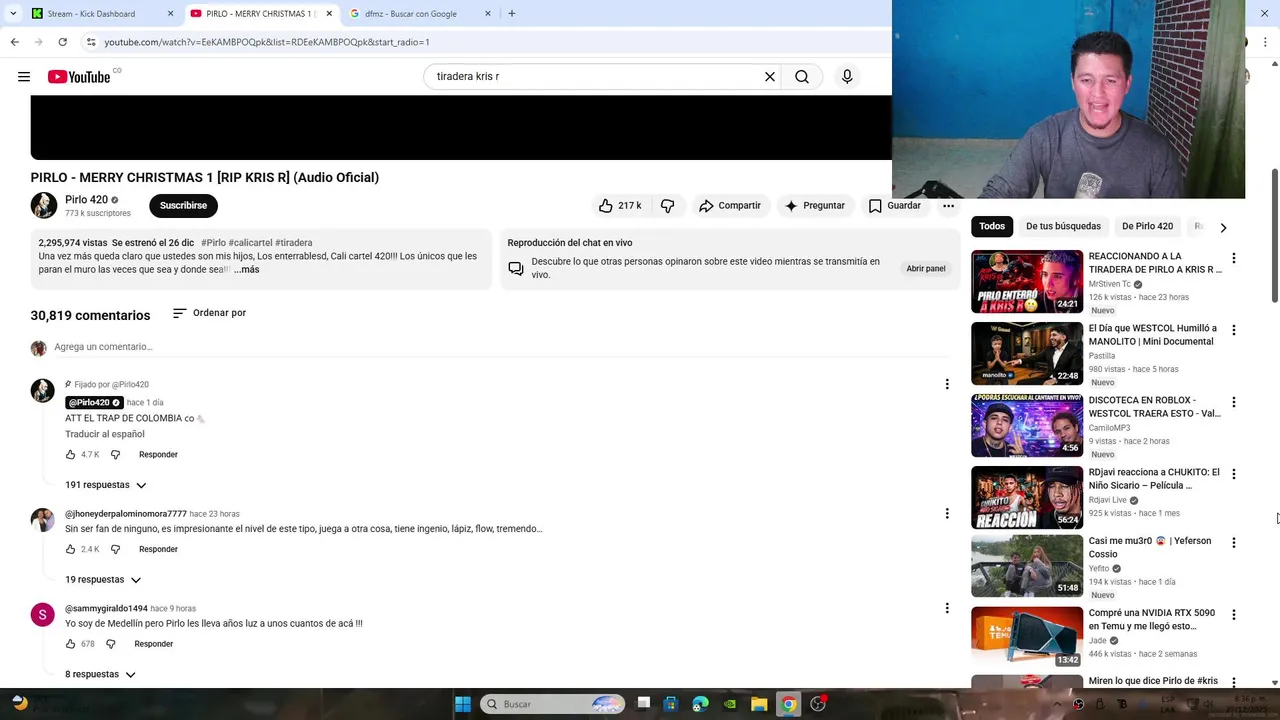The width and height of the screenshot is (1280, 720).
Task: Open options for WESTCOL Humilló a MANOLITO video
Action: click(x=1233, y=330)
